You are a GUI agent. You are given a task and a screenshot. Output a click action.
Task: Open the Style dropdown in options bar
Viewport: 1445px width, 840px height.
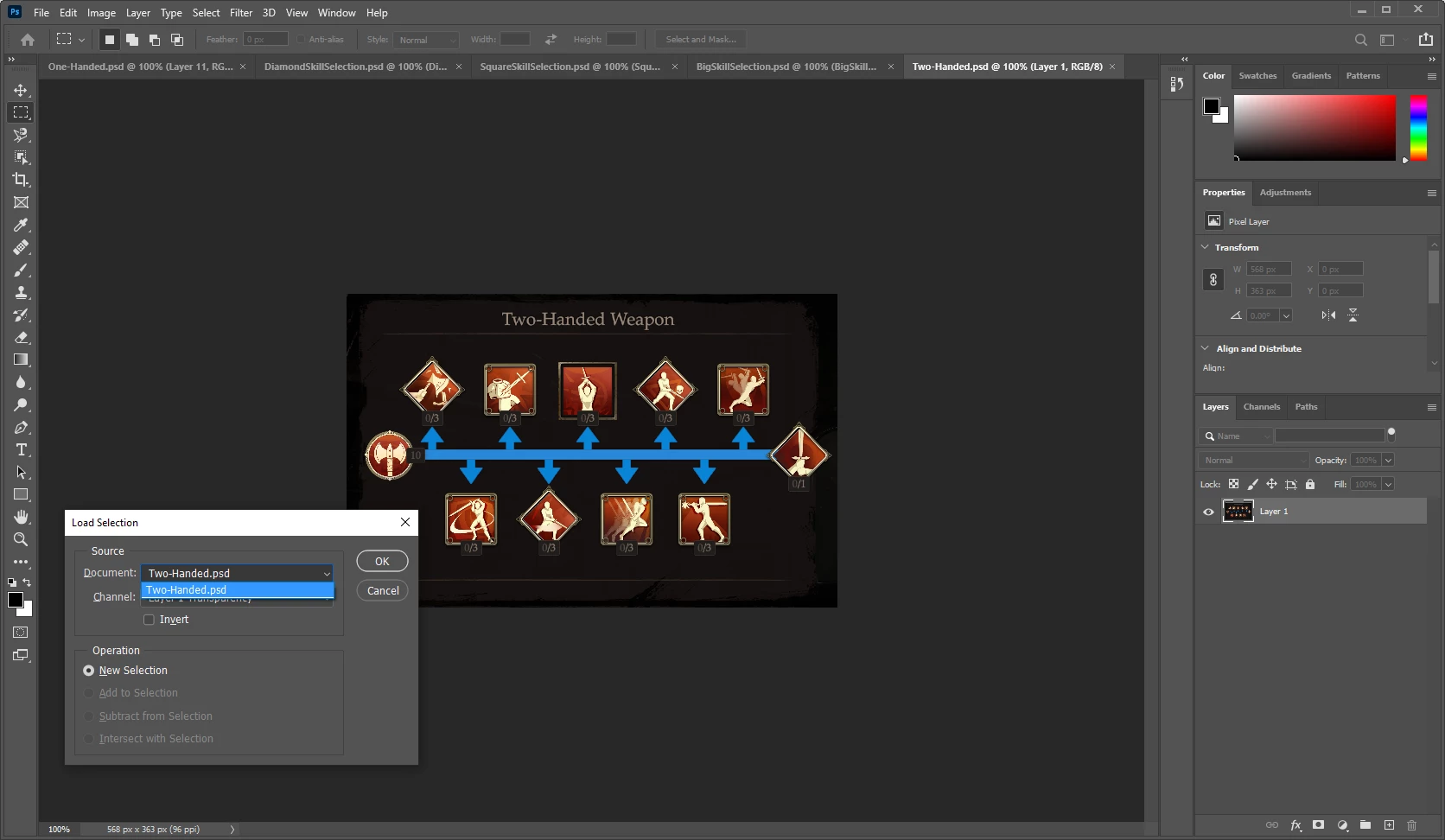(x=425, y=40)
